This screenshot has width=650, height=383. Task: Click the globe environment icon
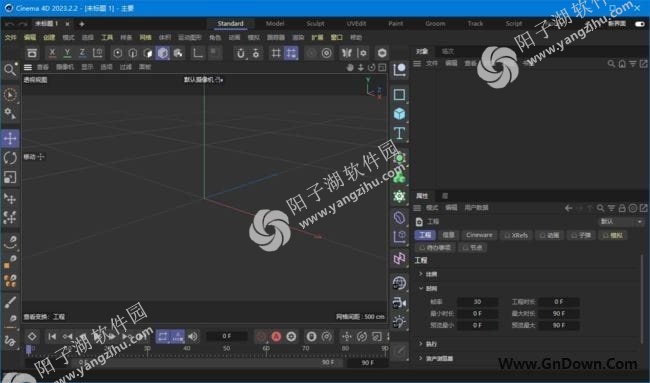[399, 283]
